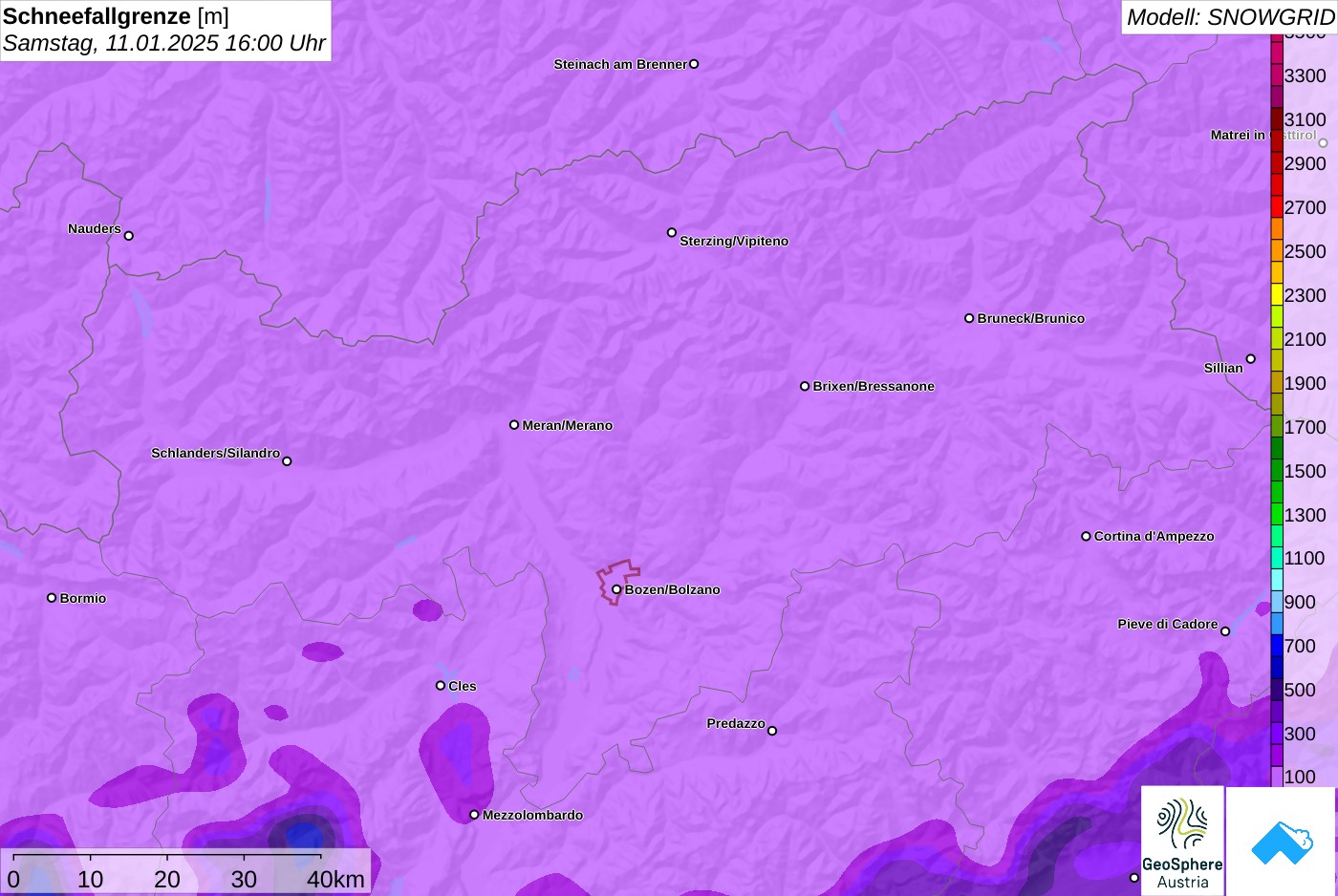Screen dimensions: 1338x896
Task: Click the yellow 2300 legend color
Action: click(1277, 295)
